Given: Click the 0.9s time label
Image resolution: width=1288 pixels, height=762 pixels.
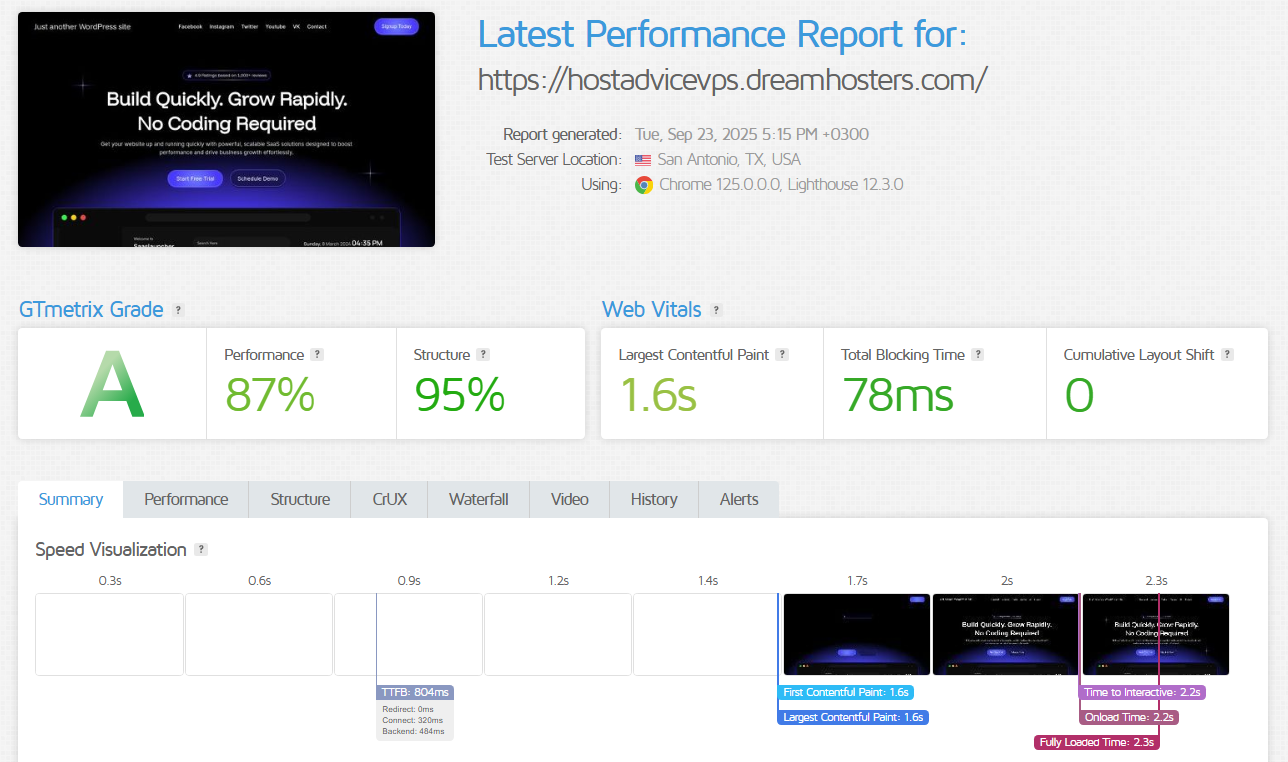Looking at the screenshot, I should point(408,580).
